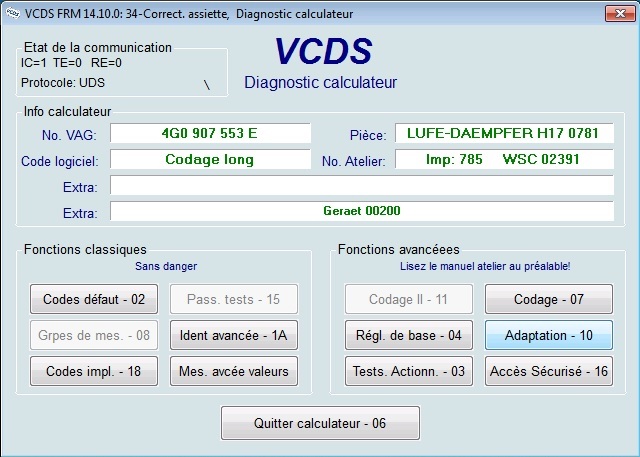Image resolution: width=640 pixels, height=457 pixels.
Task: Launch Tests. Actionn. - 03
Action: (408, 371)
